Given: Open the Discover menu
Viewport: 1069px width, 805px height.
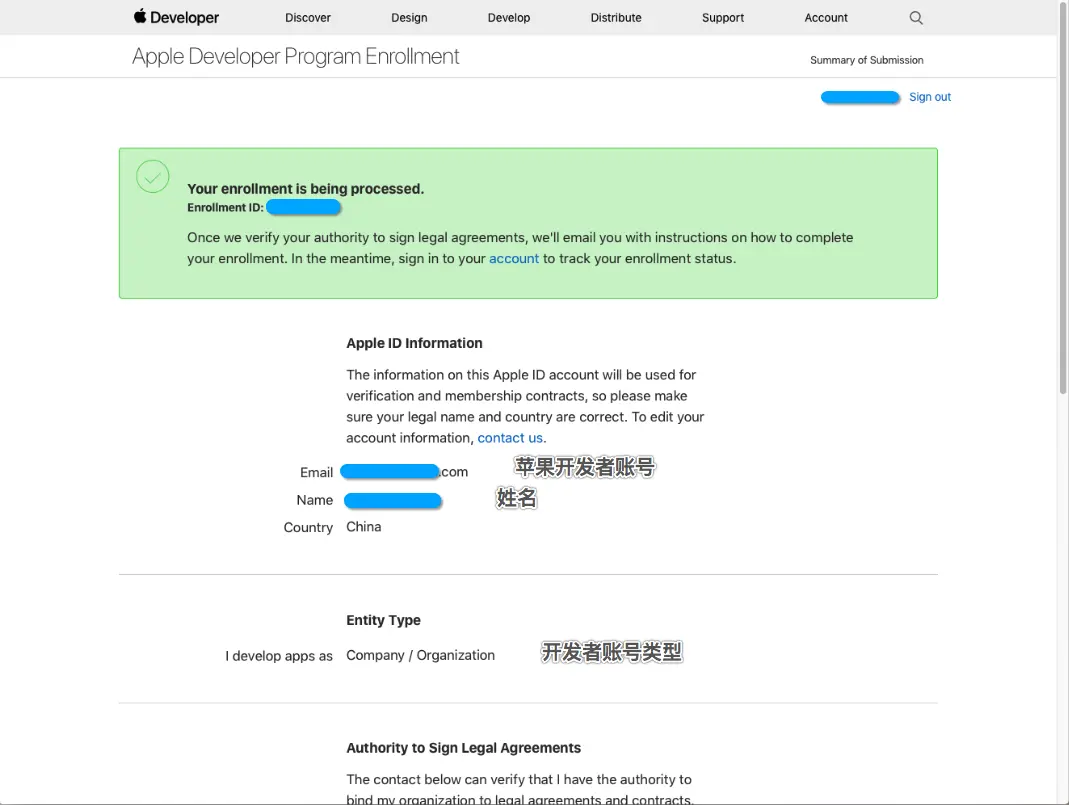Looking at the screenshot, I should pos(307,18).
